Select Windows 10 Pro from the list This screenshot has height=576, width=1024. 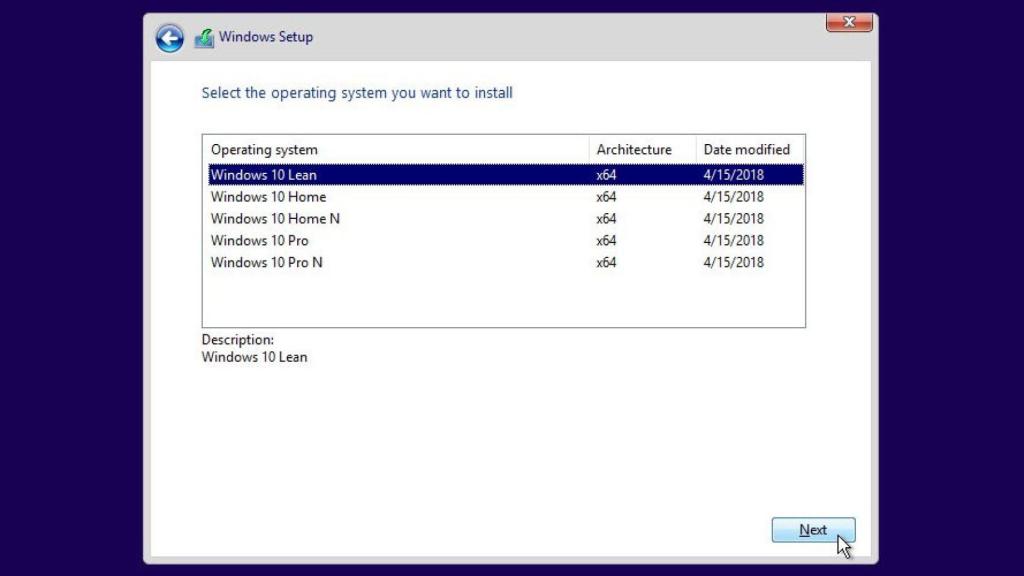pyautogui.click(x=258, y=240)
